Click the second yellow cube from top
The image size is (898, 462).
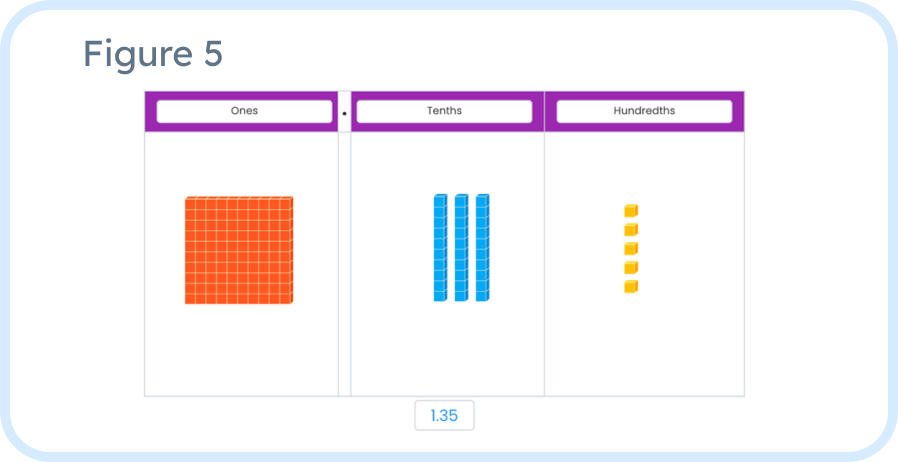(x=631, y=230)
